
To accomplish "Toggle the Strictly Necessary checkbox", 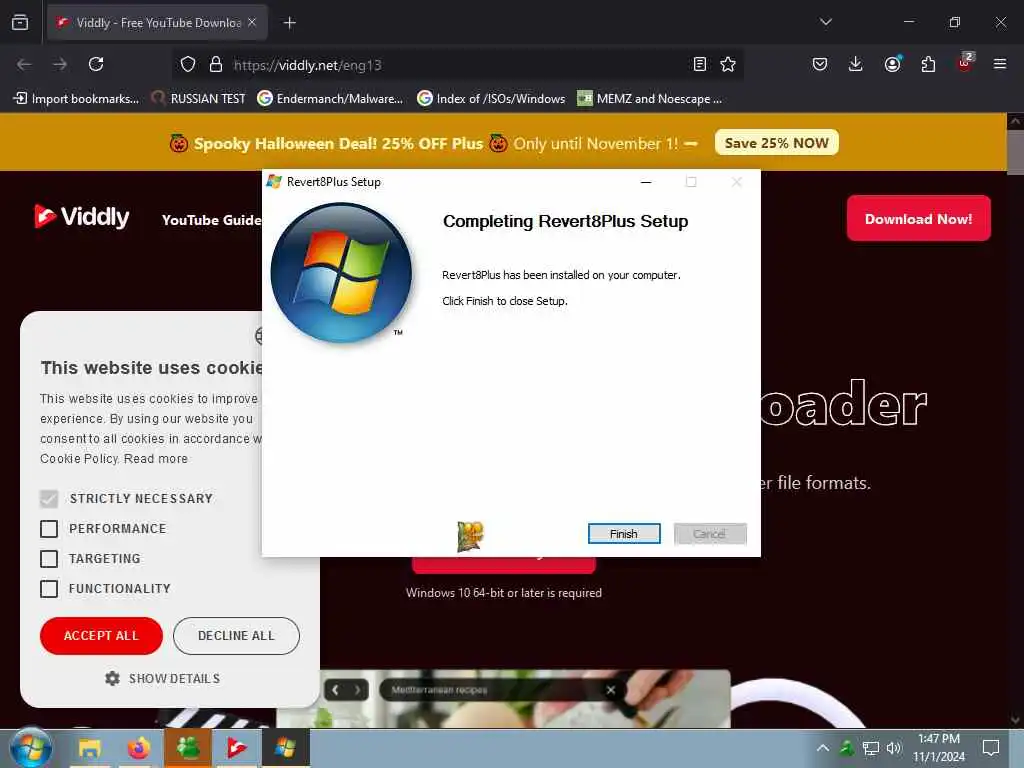I will tap(49, 499).
